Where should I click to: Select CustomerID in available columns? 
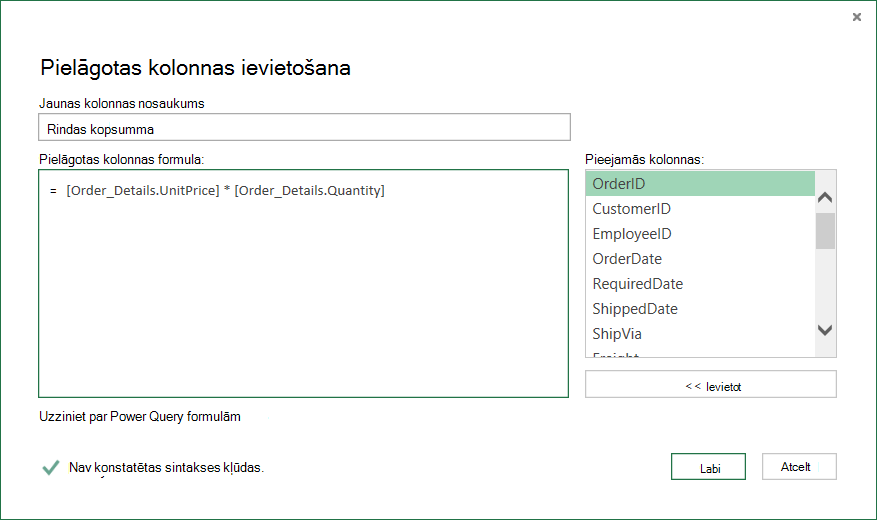pos(700,209)
